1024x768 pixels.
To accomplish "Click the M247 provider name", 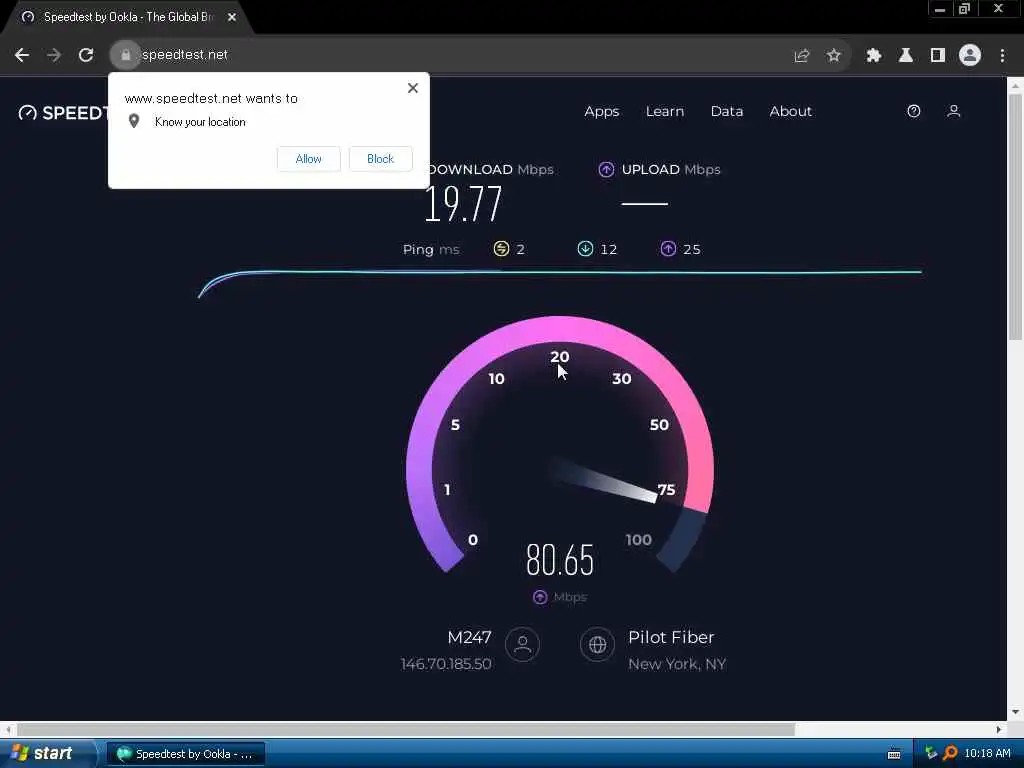I will [469, 637].
